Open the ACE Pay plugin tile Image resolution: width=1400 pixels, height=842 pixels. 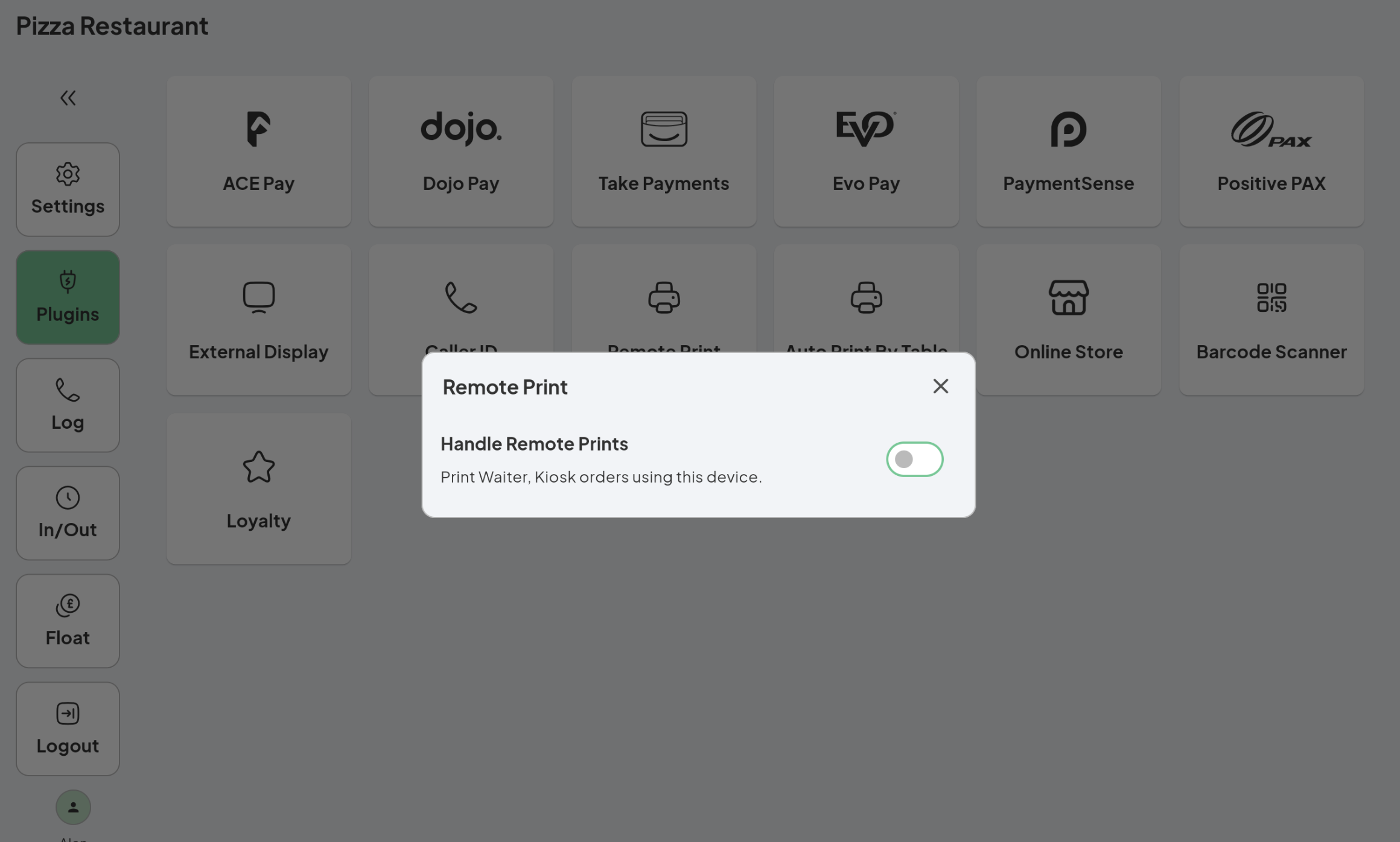coord(259,151)
